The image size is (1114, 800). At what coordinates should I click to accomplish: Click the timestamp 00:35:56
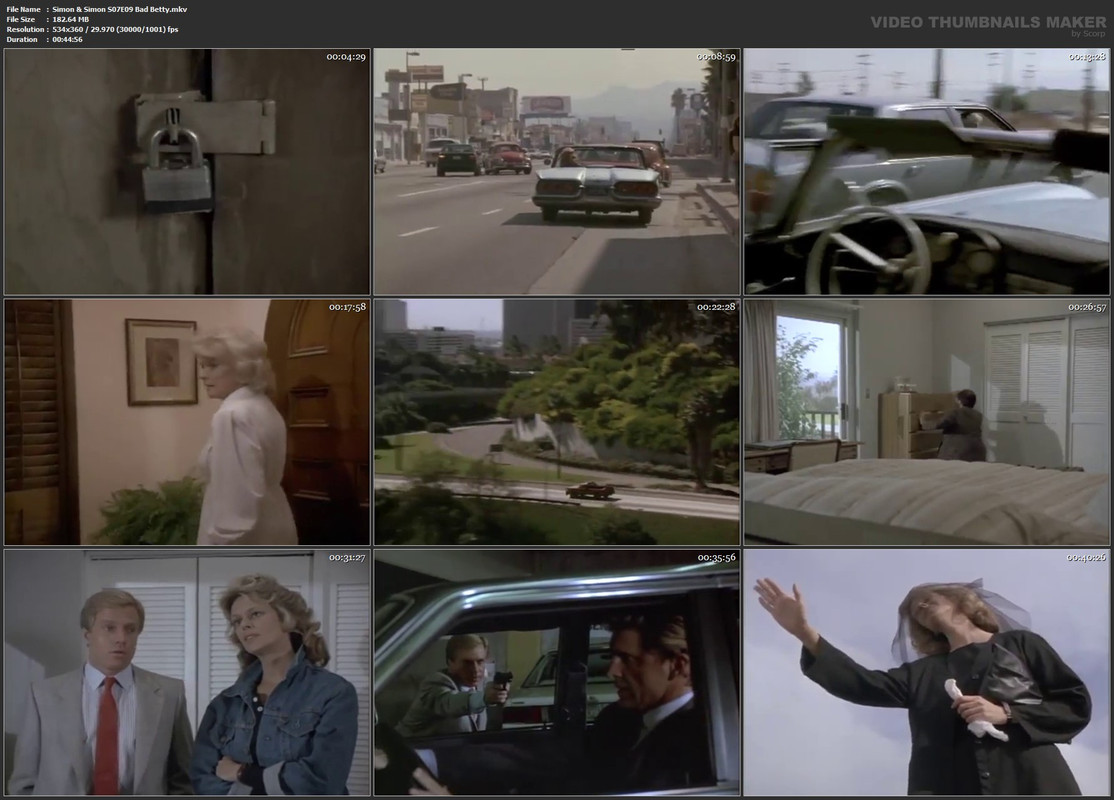click(x=716, y=557)
